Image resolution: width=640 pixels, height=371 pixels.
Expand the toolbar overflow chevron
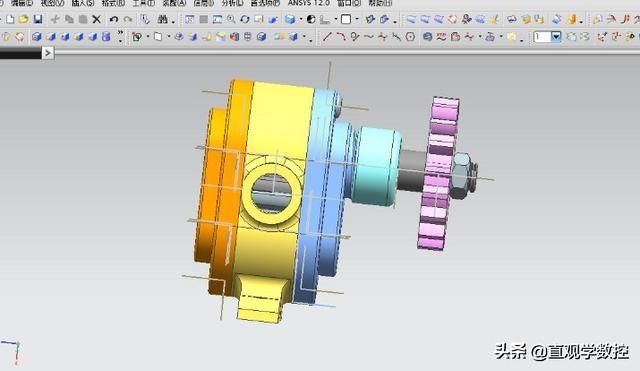[120, 36]
